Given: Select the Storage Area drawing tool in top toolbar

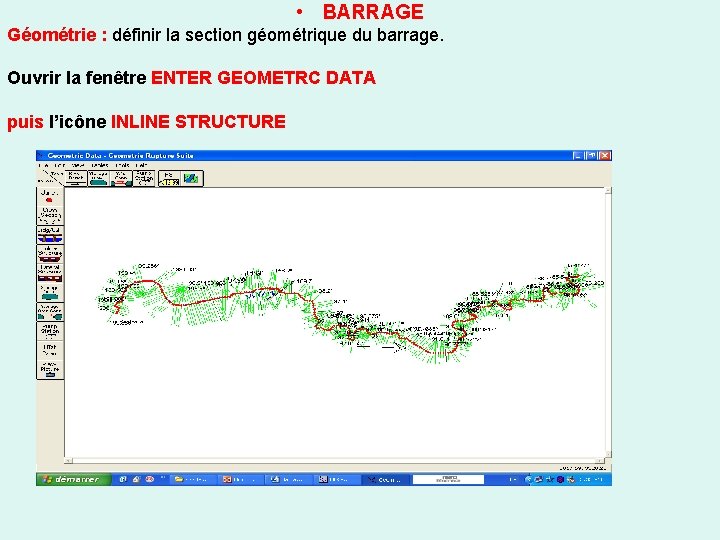Looking at the screenshot, I should (x=98, y=178).
